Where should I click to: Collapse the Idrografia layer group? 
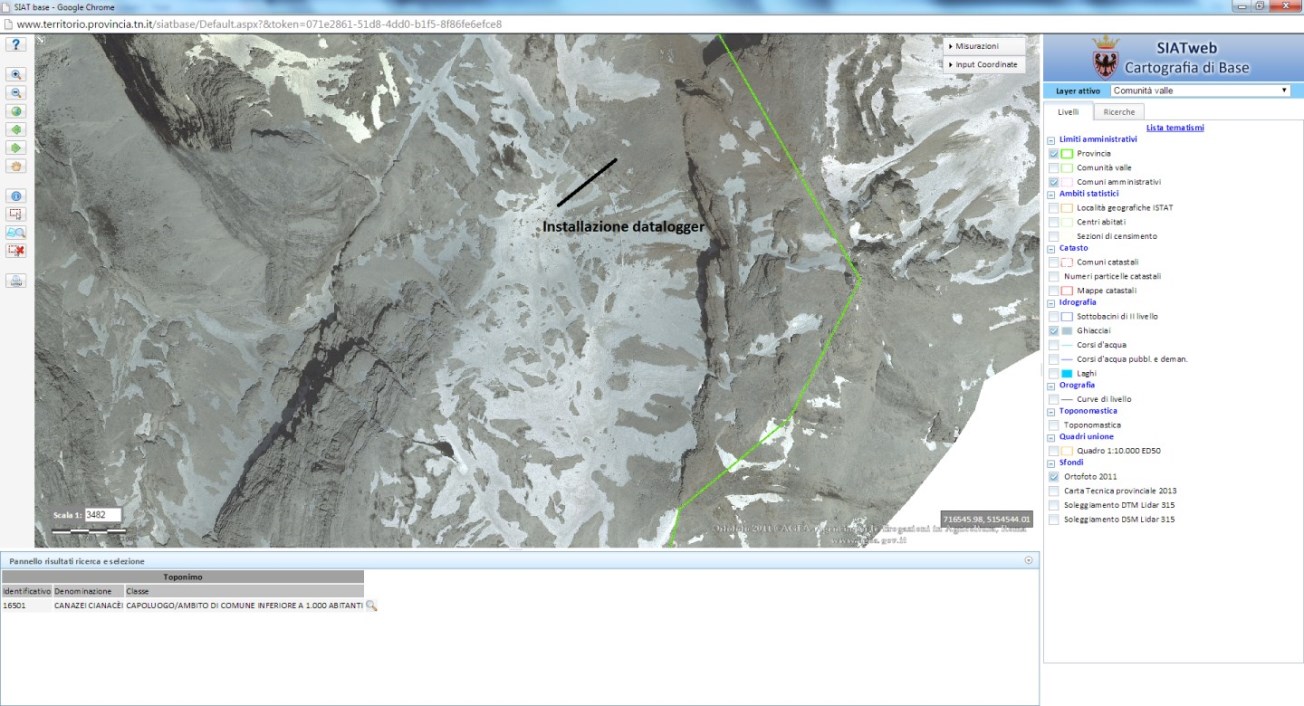click(x=1051, y=302)
